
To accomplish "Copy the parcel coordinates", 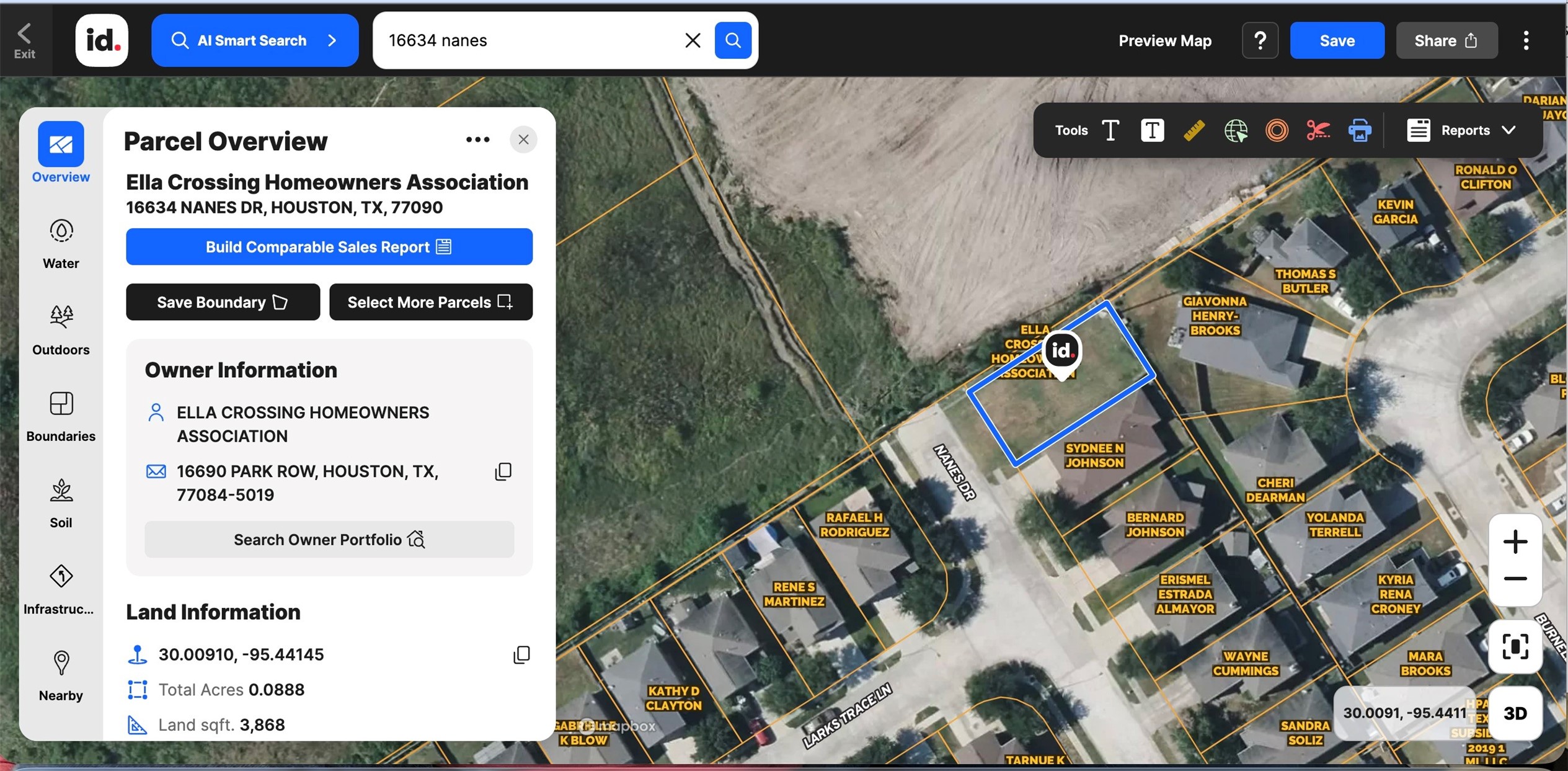I will [x=521, y=654].
